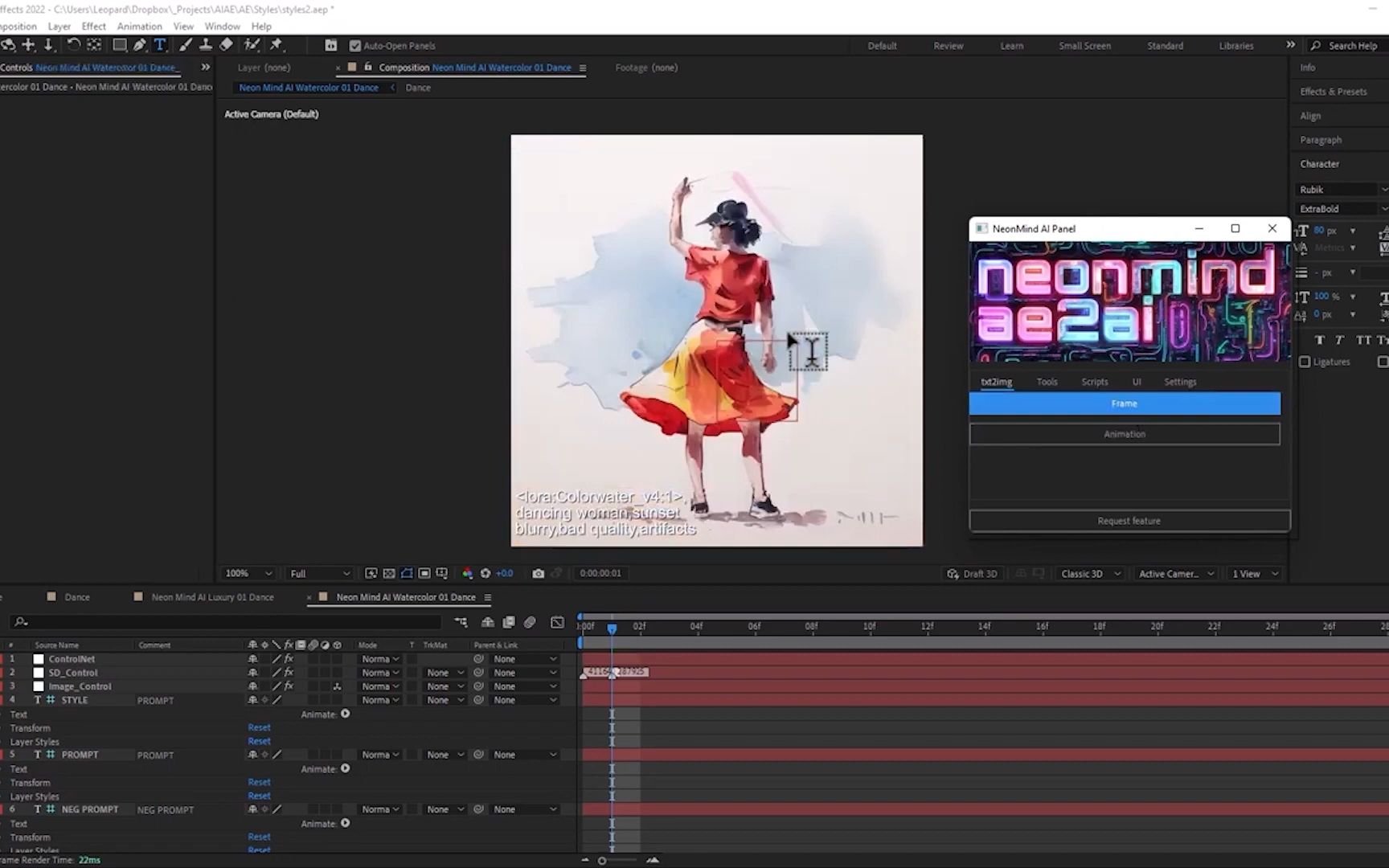Switch to the Scripts tab in NeonMind panel
The height and width of the screenshot is (868, 1389).
pyautogui.click(x=1094, y=383)
